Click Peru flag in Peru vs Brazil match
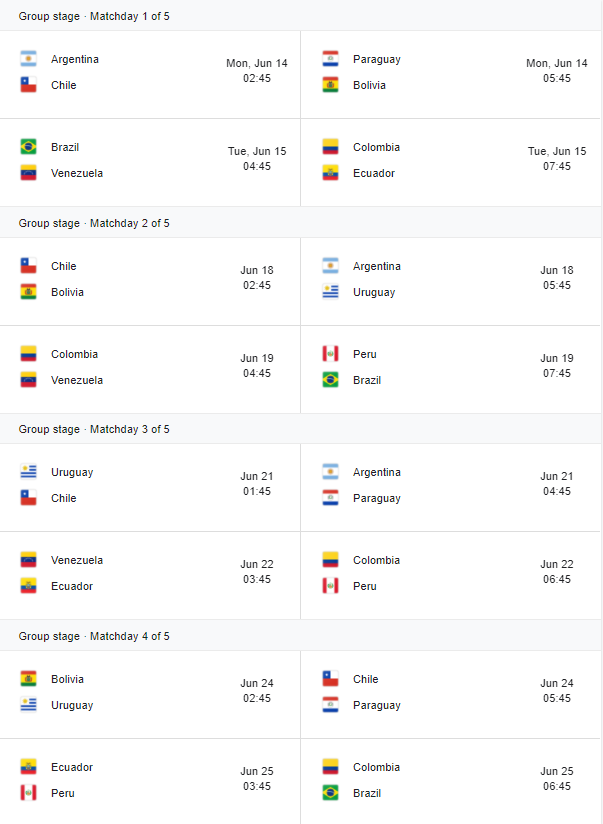This screenshot has width=603, height=824. tap(330, 354)
